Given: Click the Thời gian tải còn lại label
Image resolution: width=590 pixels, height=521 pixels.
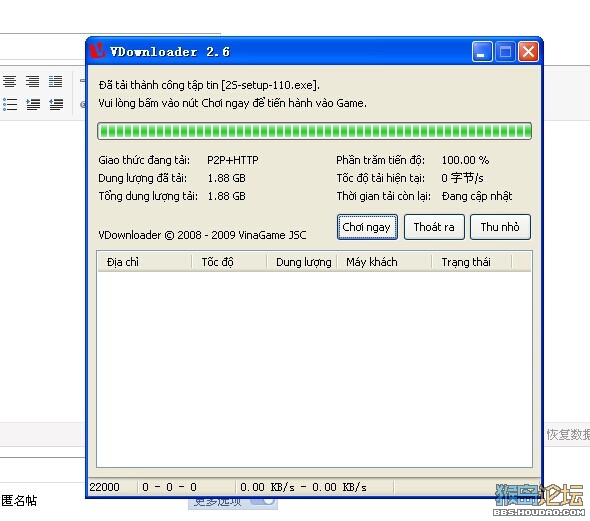Looking at the screenshot, I should coord(383,196).
